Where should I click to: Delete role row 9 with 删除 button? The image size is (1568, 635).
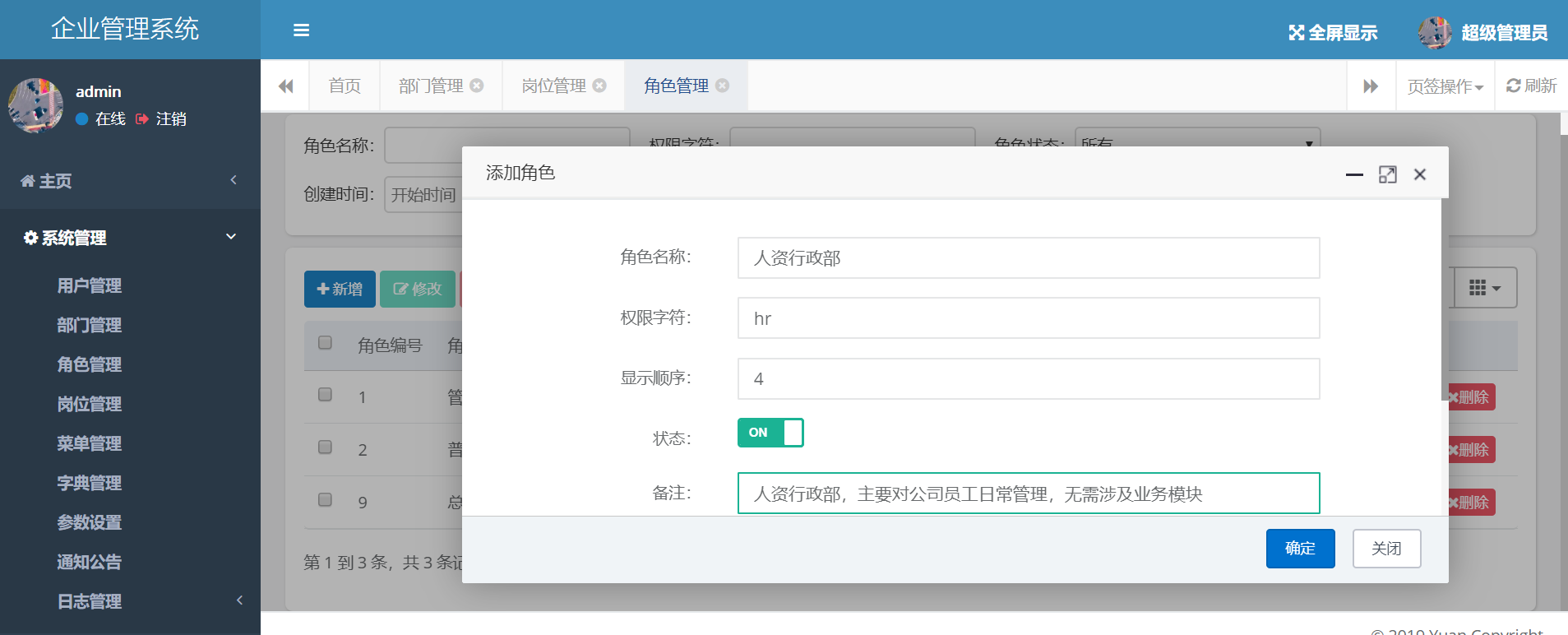coord(1470,503)
